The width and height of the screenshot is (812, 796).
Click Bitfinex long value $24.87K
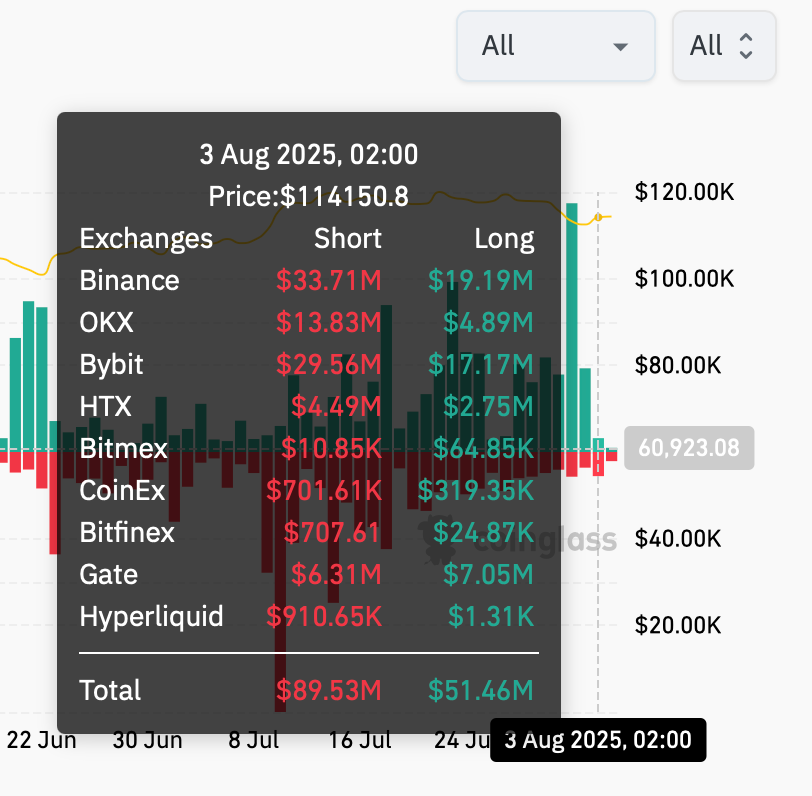(483, 532)
